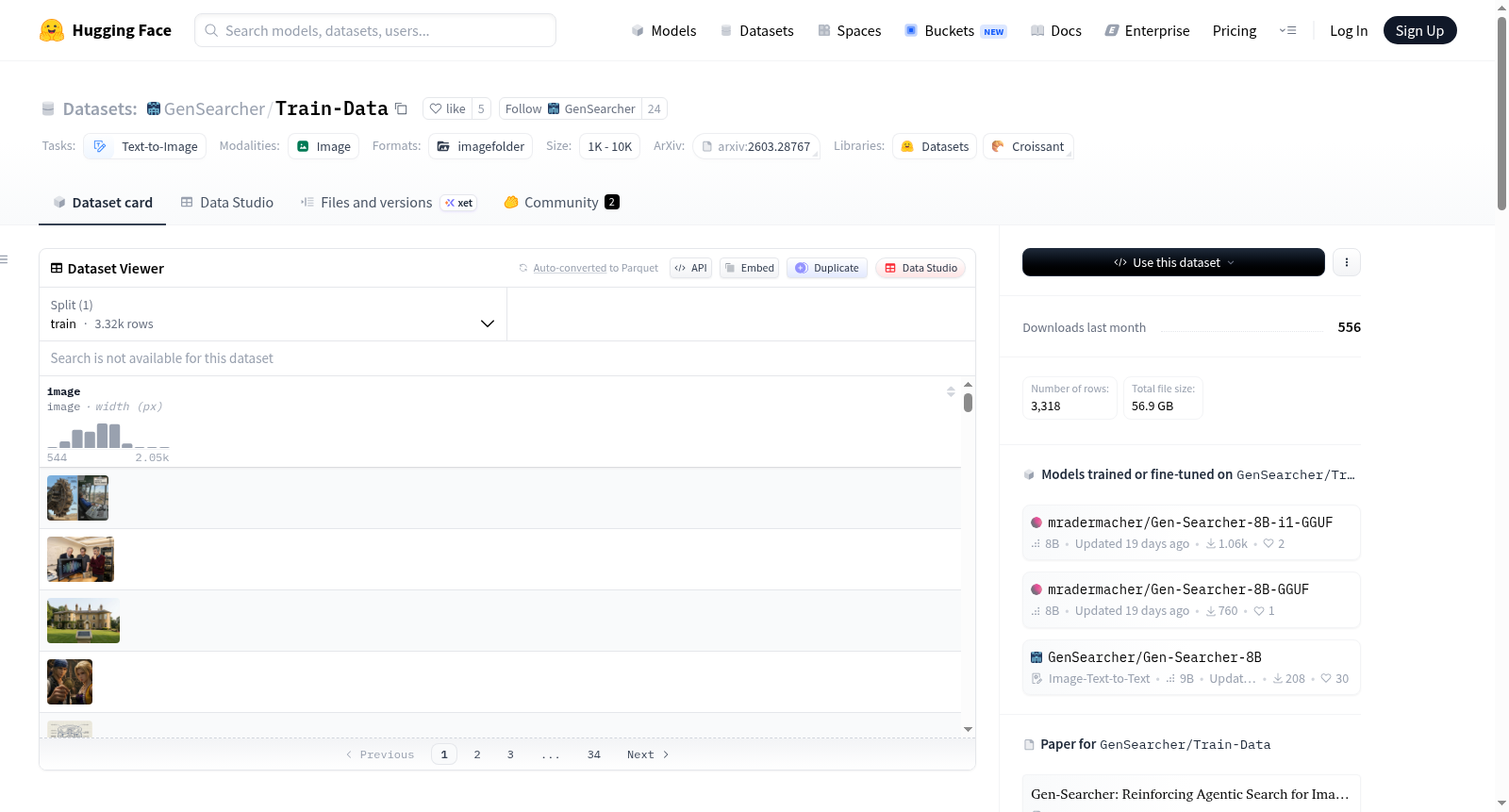Open the three-dot more options button
The height and width of the screenshot is (812, 1509).
pos(1347,262)
